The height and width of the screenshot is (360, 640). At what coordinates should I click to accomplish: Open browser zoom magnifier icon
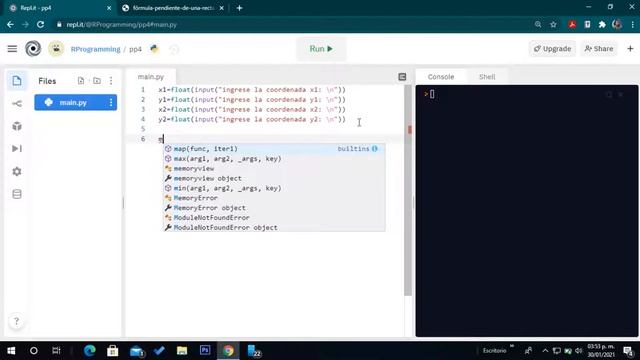(538, 24)
